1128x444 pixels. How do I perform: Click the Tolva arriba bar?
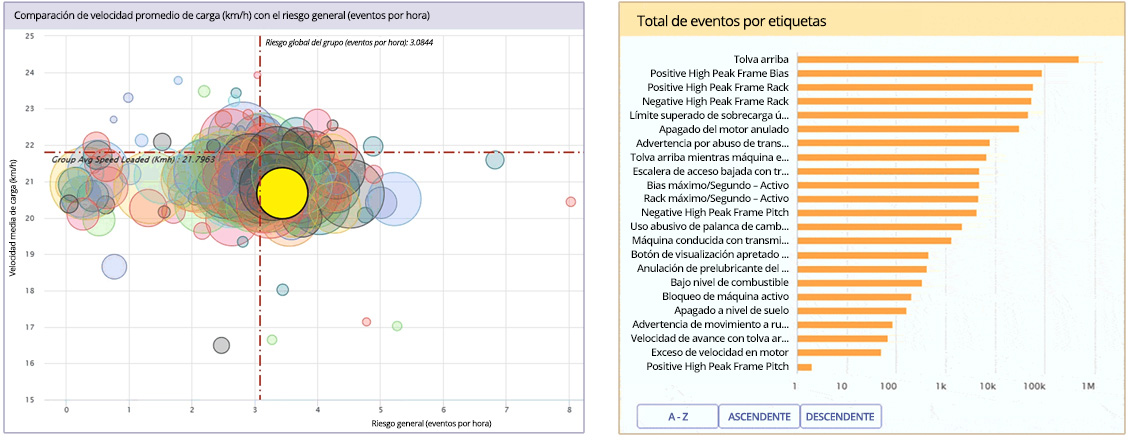[938, 59]
